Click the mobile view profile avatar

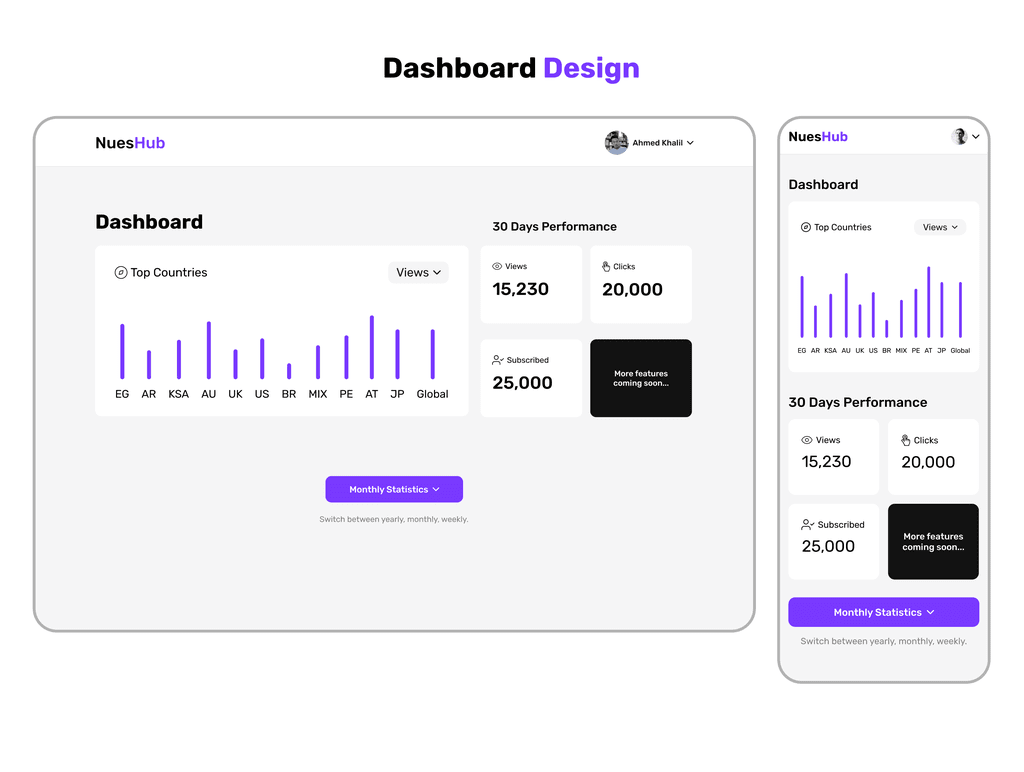959,137
